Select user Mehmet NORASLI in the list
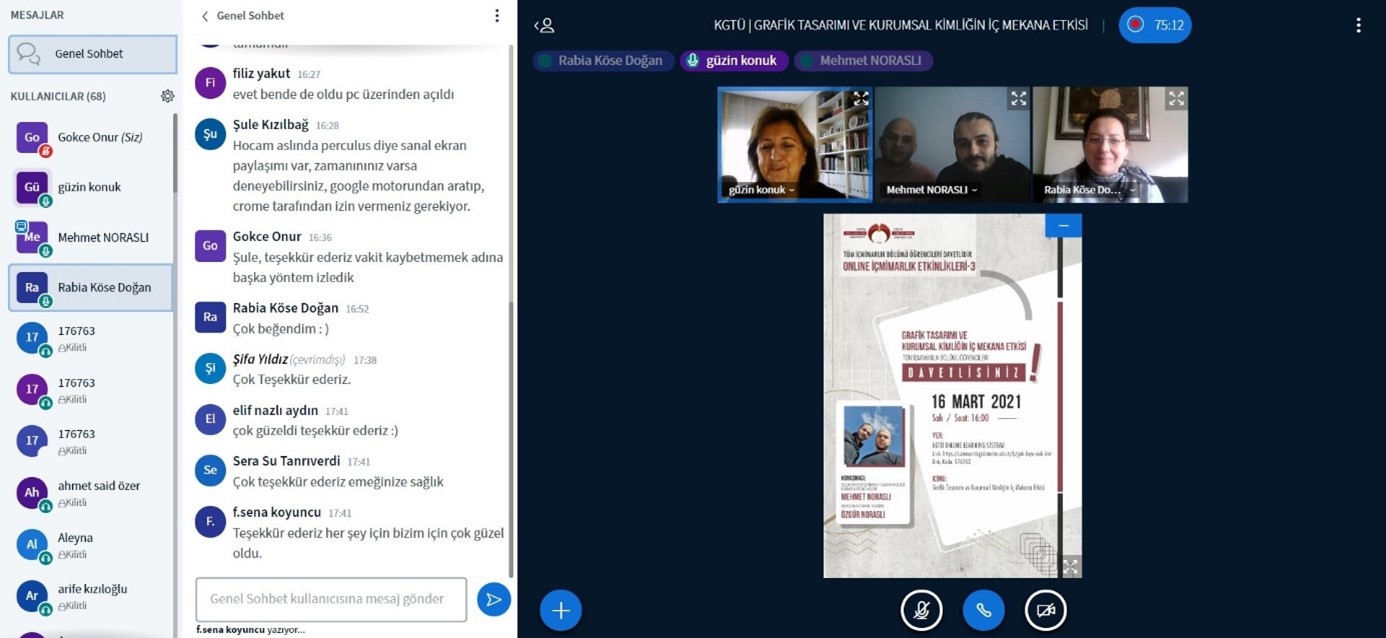The width and height of the screenshot is (1386, 638). click(90, 237)
